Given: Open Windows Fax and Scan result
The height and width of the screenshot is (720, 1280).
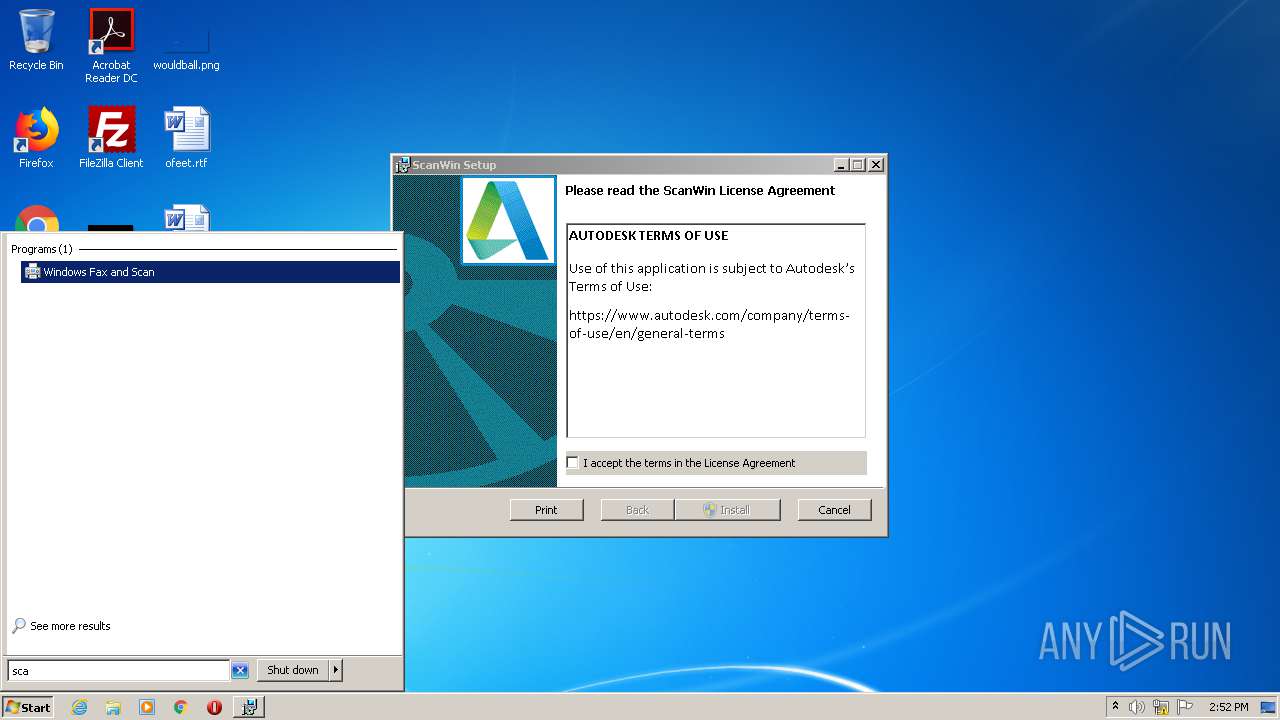Looking at the screenshot, I should [210, 272].
